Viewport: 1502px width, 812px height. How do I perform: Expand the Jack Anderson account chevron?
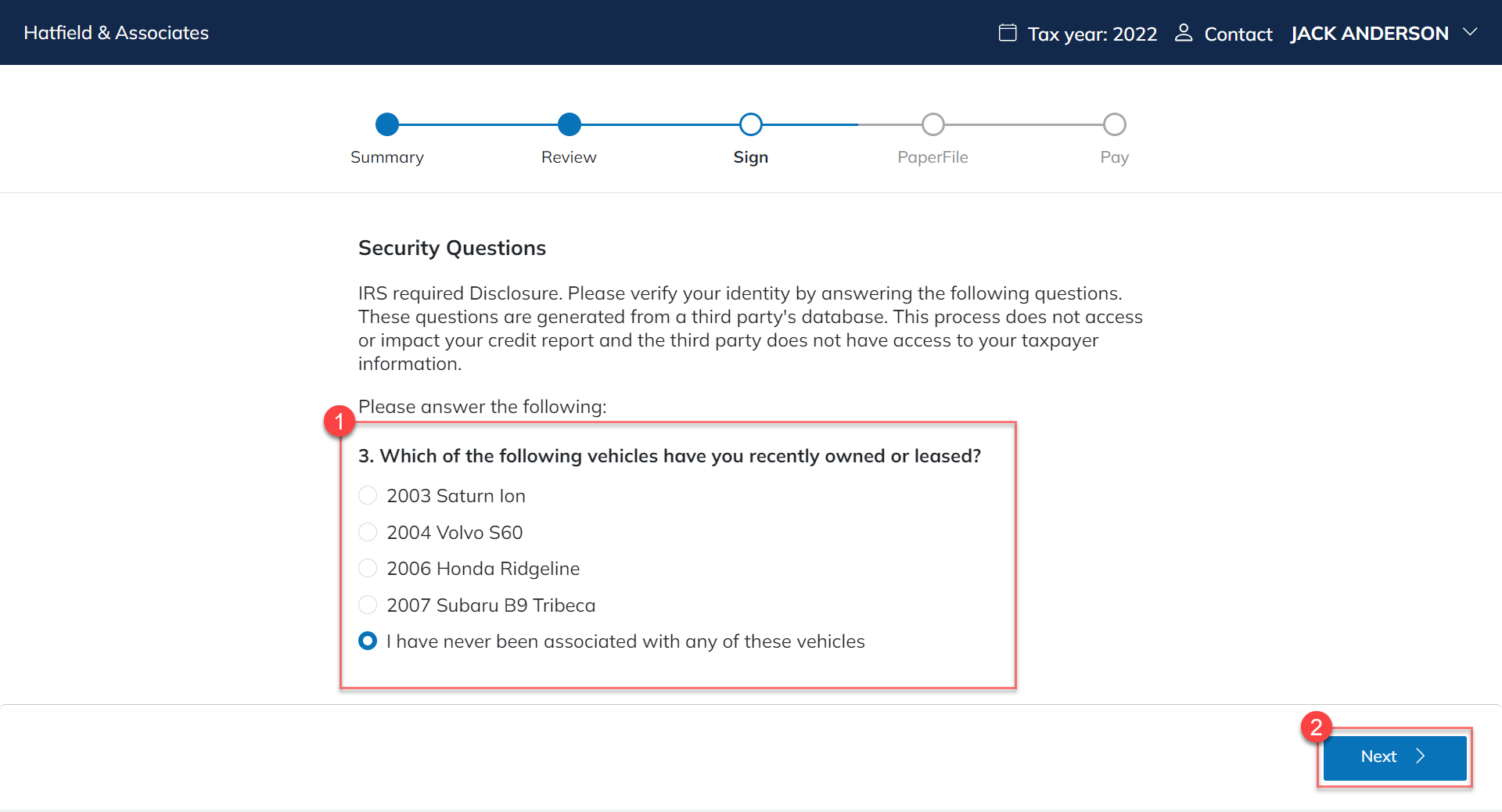coord(1471,33)
